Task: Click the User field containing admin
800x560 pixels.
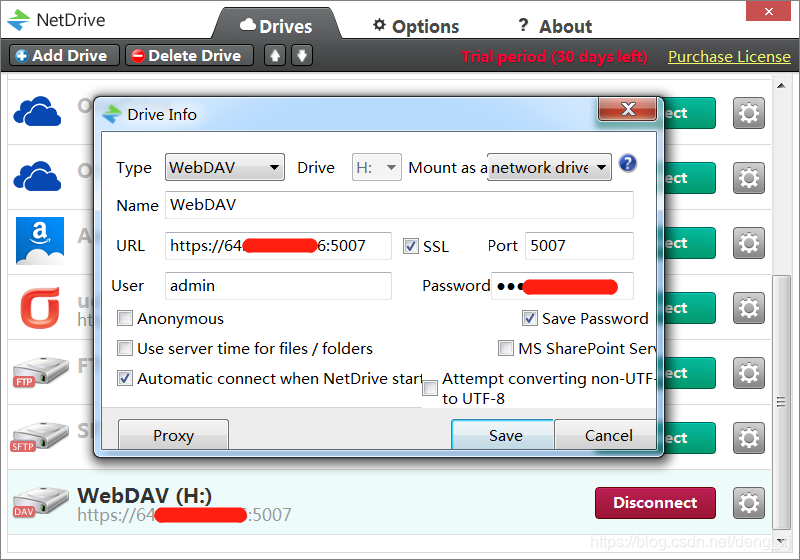Action: point(278,286)
